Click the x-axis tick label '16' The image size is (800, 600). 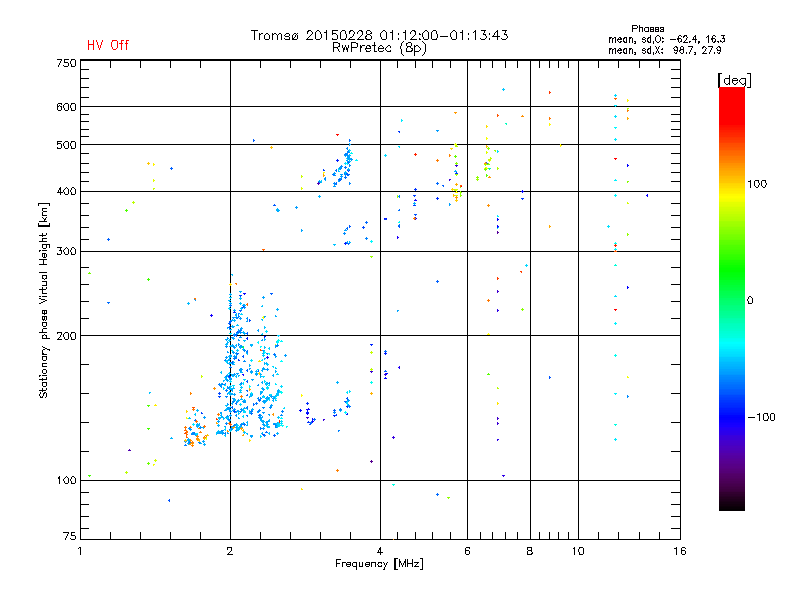[x=680, y=551]
